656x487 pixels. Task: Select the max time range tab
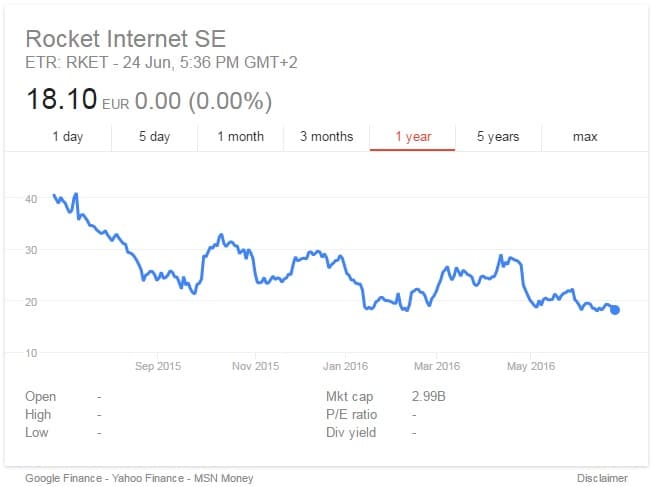pyautogui.click(x=585, y=137)
